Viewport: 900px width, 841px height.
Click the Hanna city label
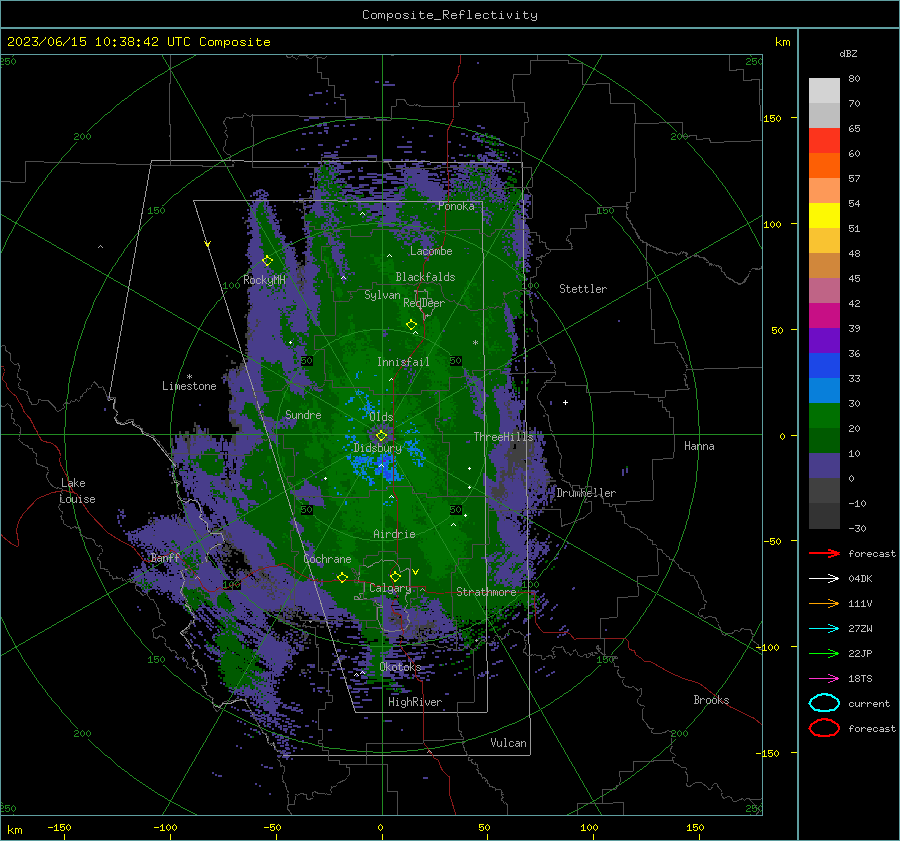click(x=699, y=446)
